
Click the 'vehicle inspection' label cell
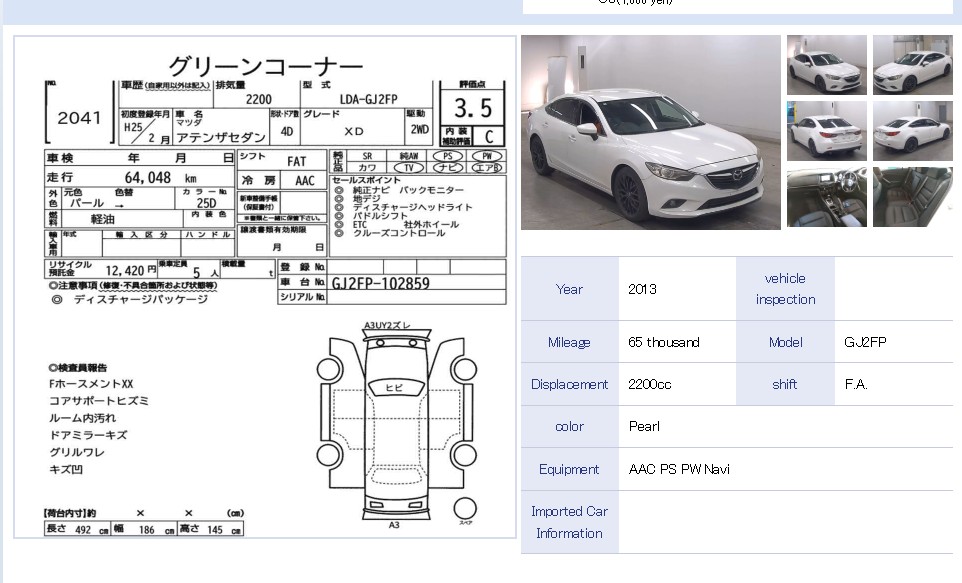click(x=785, y=289)
